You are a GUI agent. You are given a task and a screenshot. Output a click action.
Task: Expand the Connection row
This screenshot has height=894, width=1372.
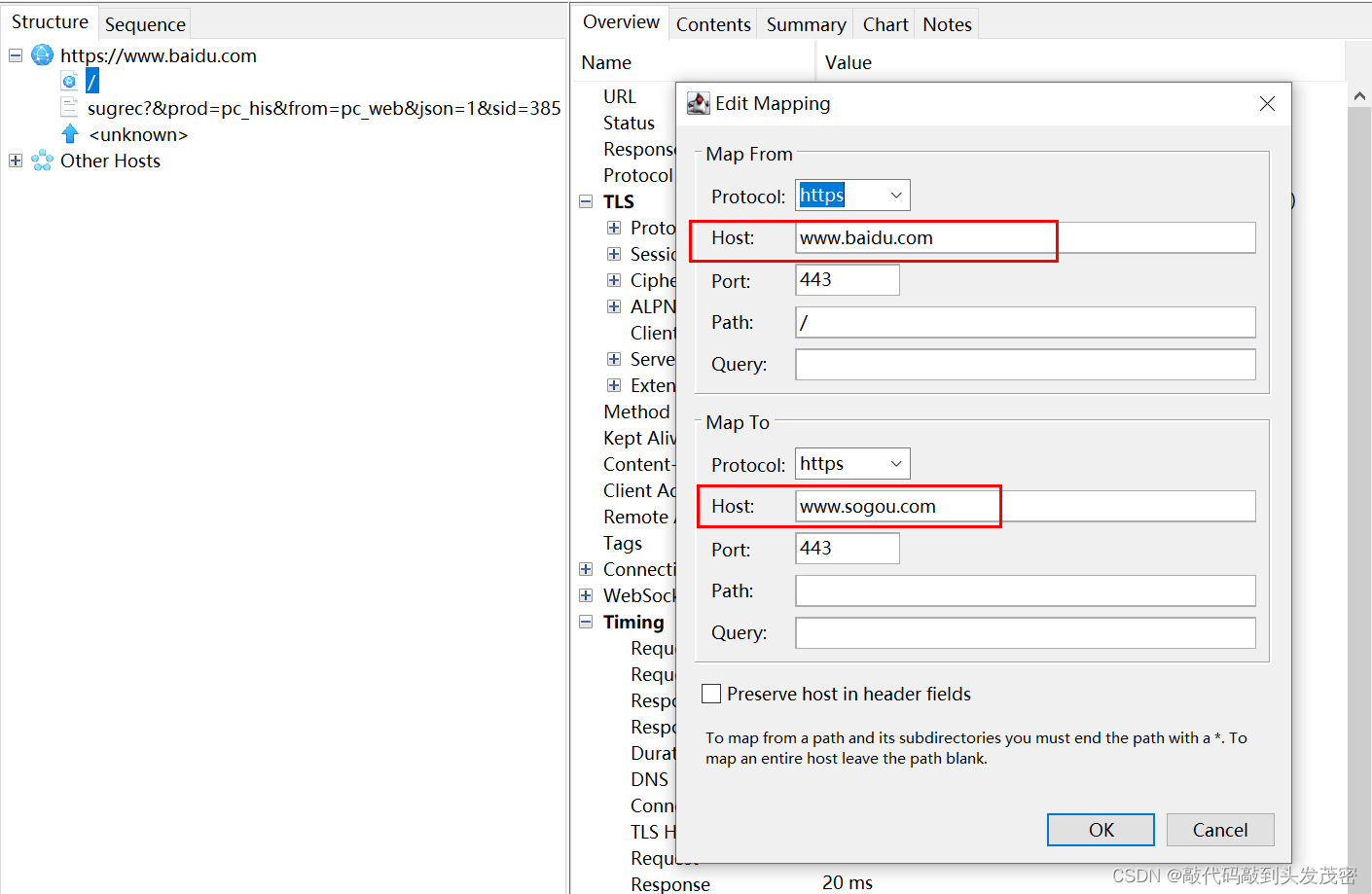tap(586, 569)
